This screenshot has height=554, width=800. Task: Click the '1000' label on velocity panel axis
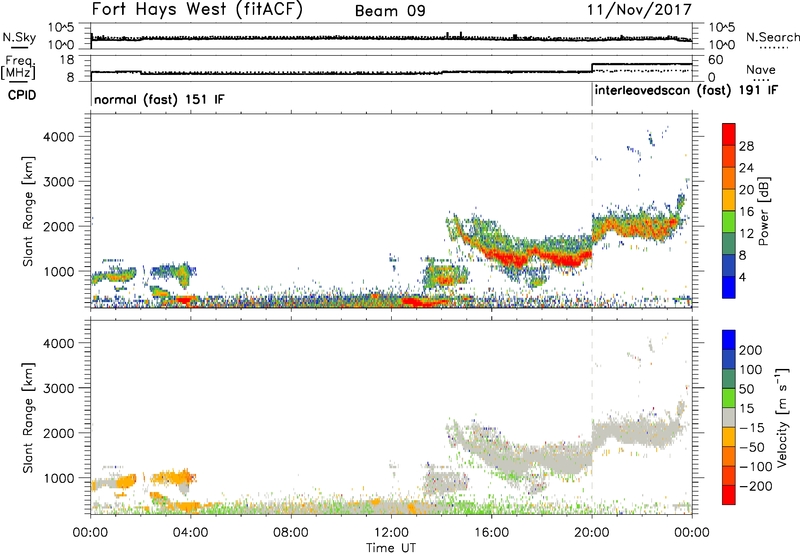pos(58,478)
